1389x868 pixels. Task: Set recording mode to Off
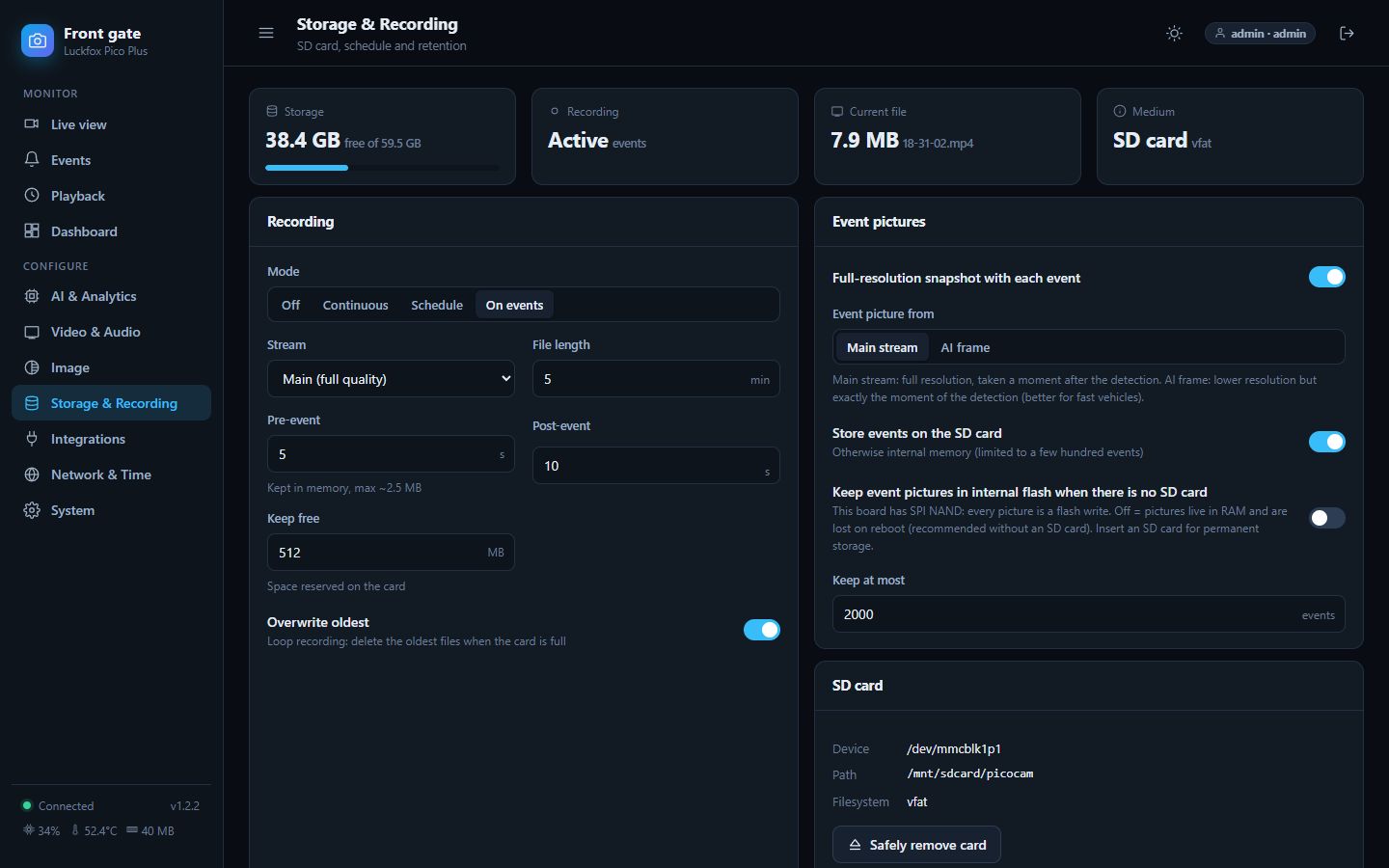tap(290, 305)
